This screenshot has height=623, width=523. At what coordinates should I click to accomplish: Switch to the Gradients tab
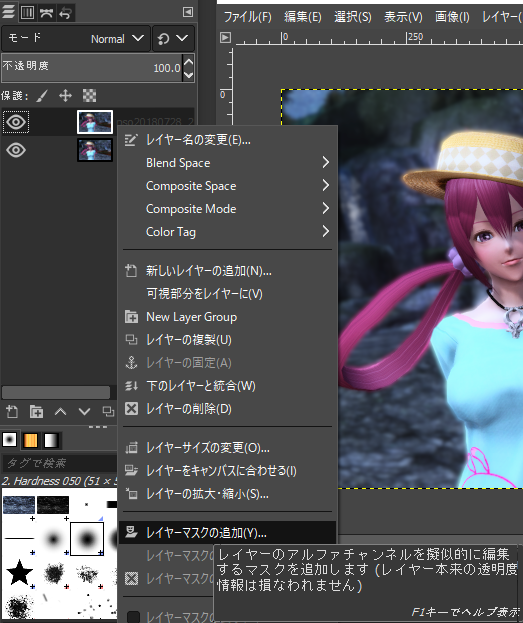[52, 440]
